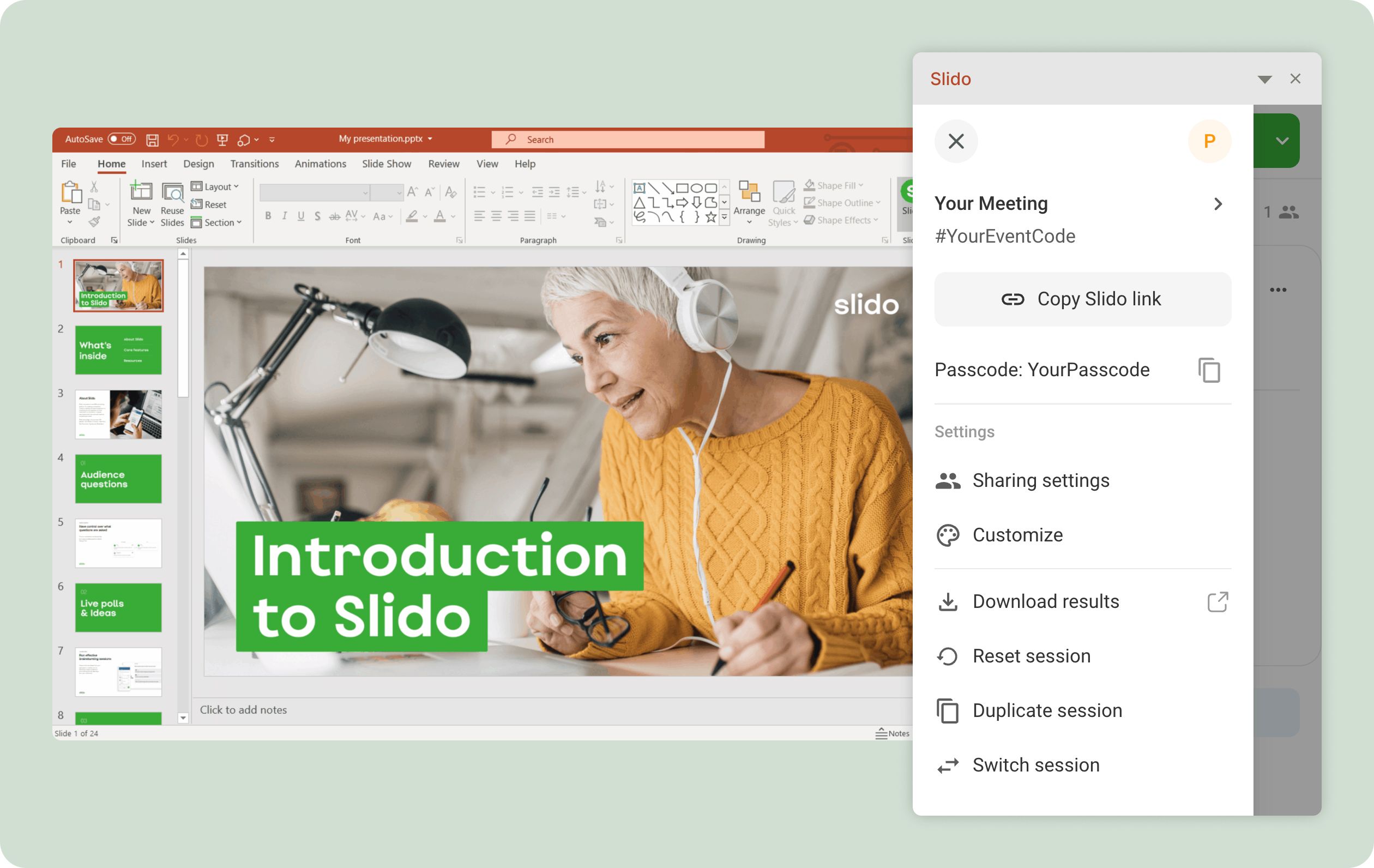Click the Sharing settings icon
This screenshot has width=1374, height=868.
947,480
